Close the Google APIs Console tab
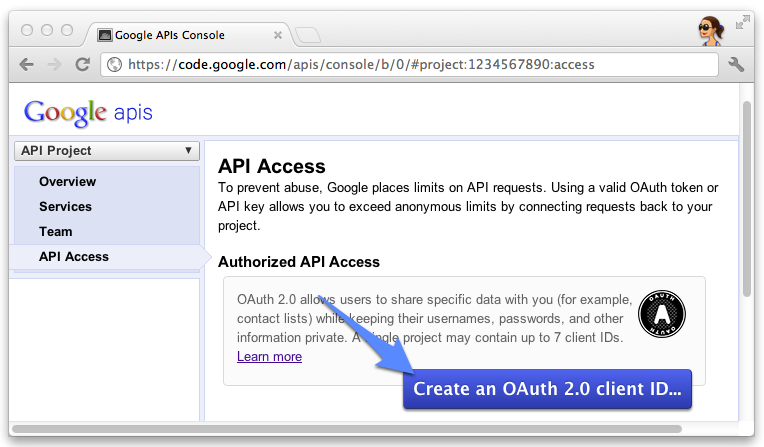Screen dimensions: 764x447 click(x=278, y=35)
